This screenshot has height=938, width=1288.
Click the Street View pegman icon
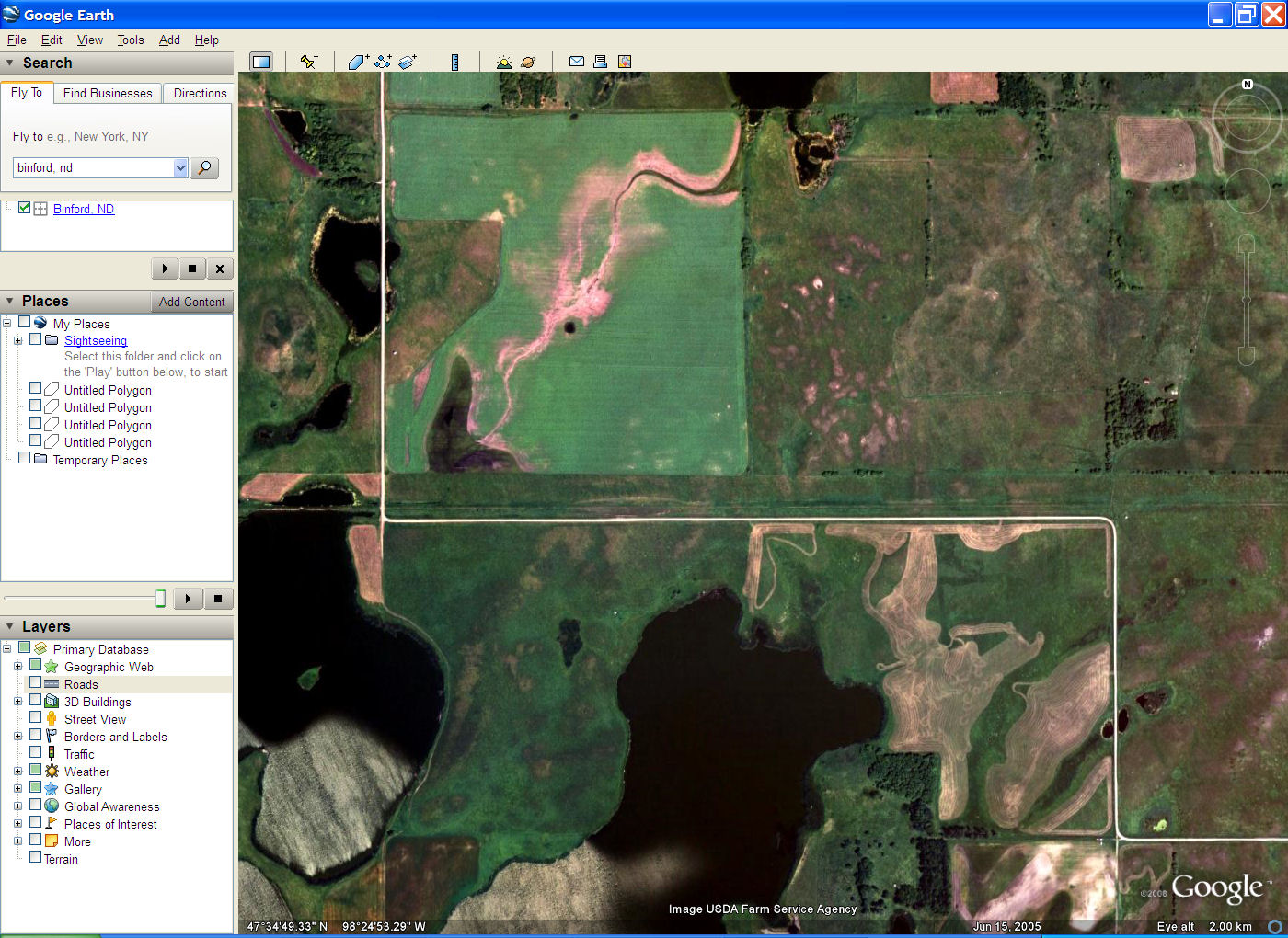pos(52,719)
